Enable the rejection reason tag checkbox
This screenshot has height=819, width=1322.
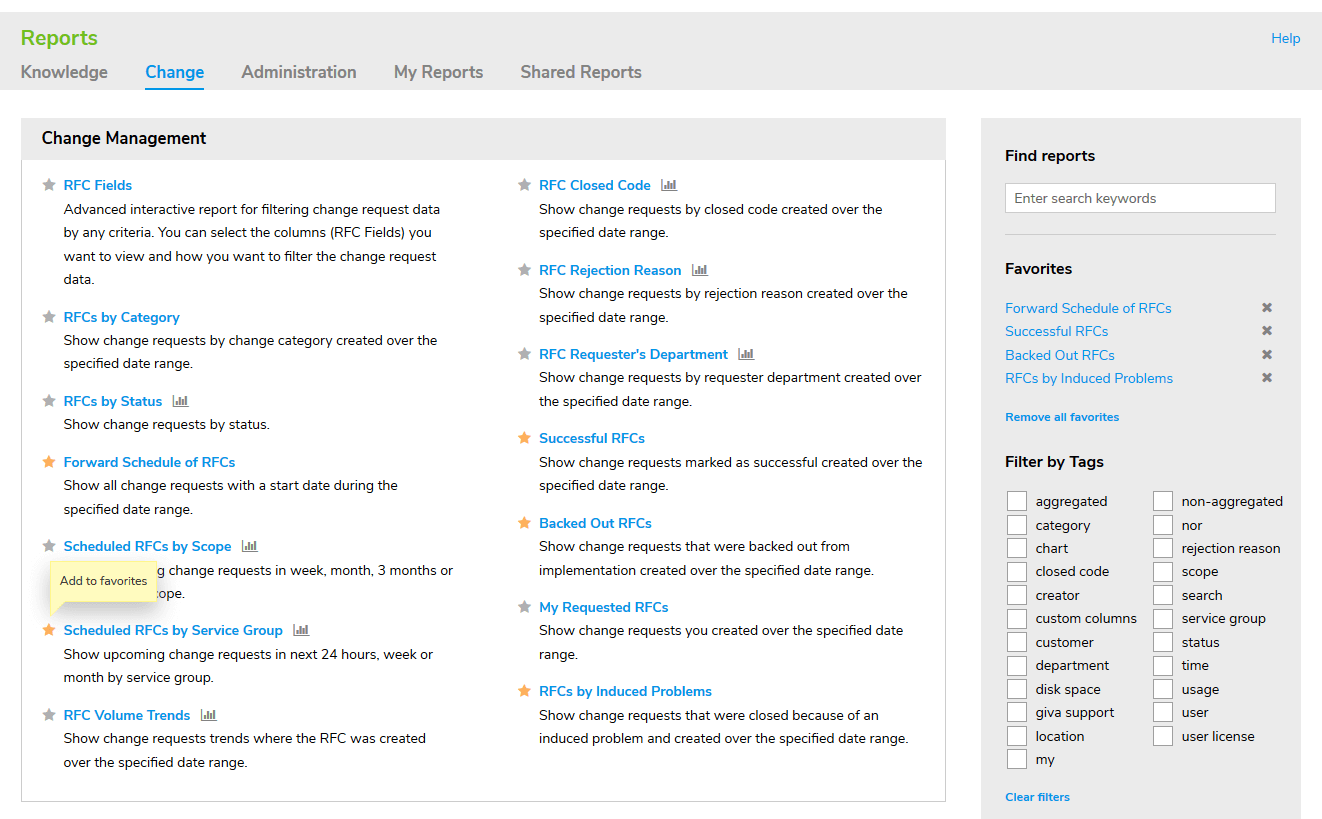point(1163,548)
